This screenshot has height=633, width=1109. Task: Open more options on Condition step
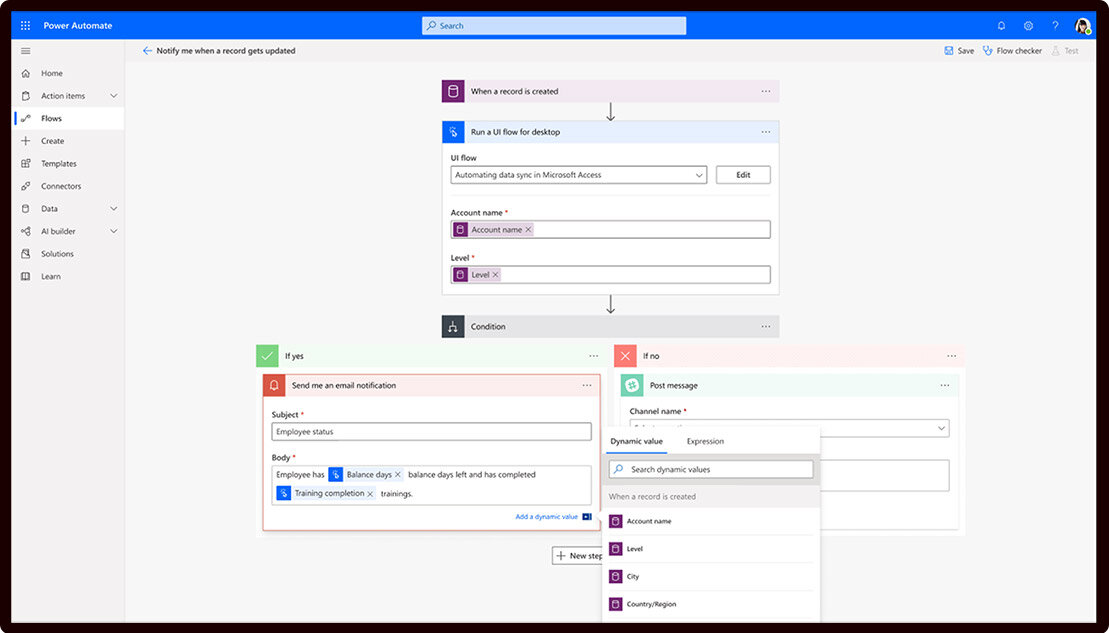pos(766,327)
